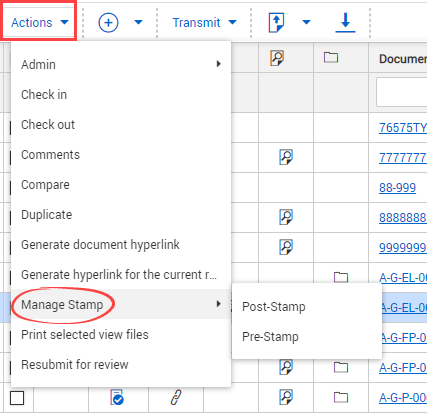This screenshot has width=427, height=413.
Task: Open document link 7777777
Action: pos(403,158)
